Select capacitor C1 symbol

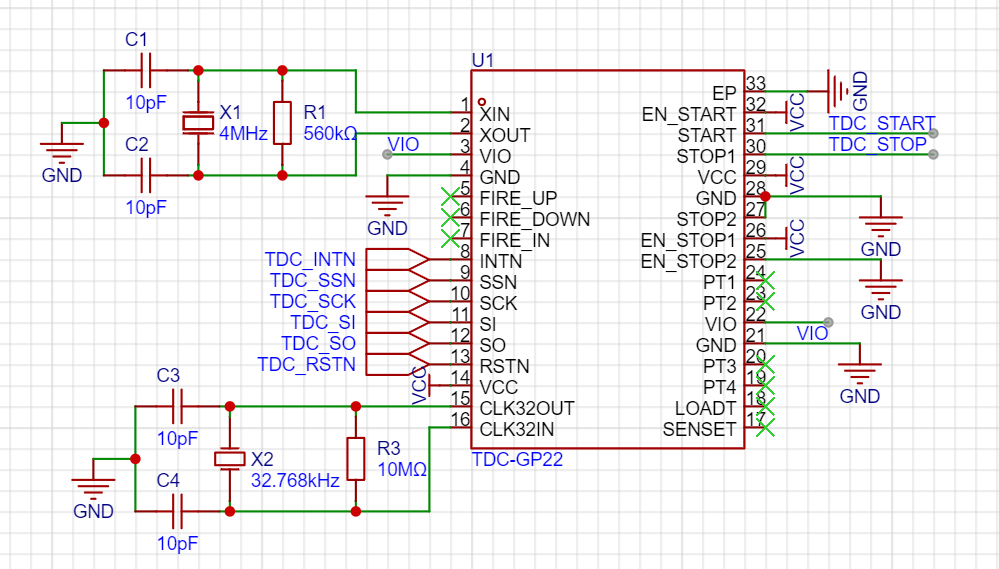point(146,70)
